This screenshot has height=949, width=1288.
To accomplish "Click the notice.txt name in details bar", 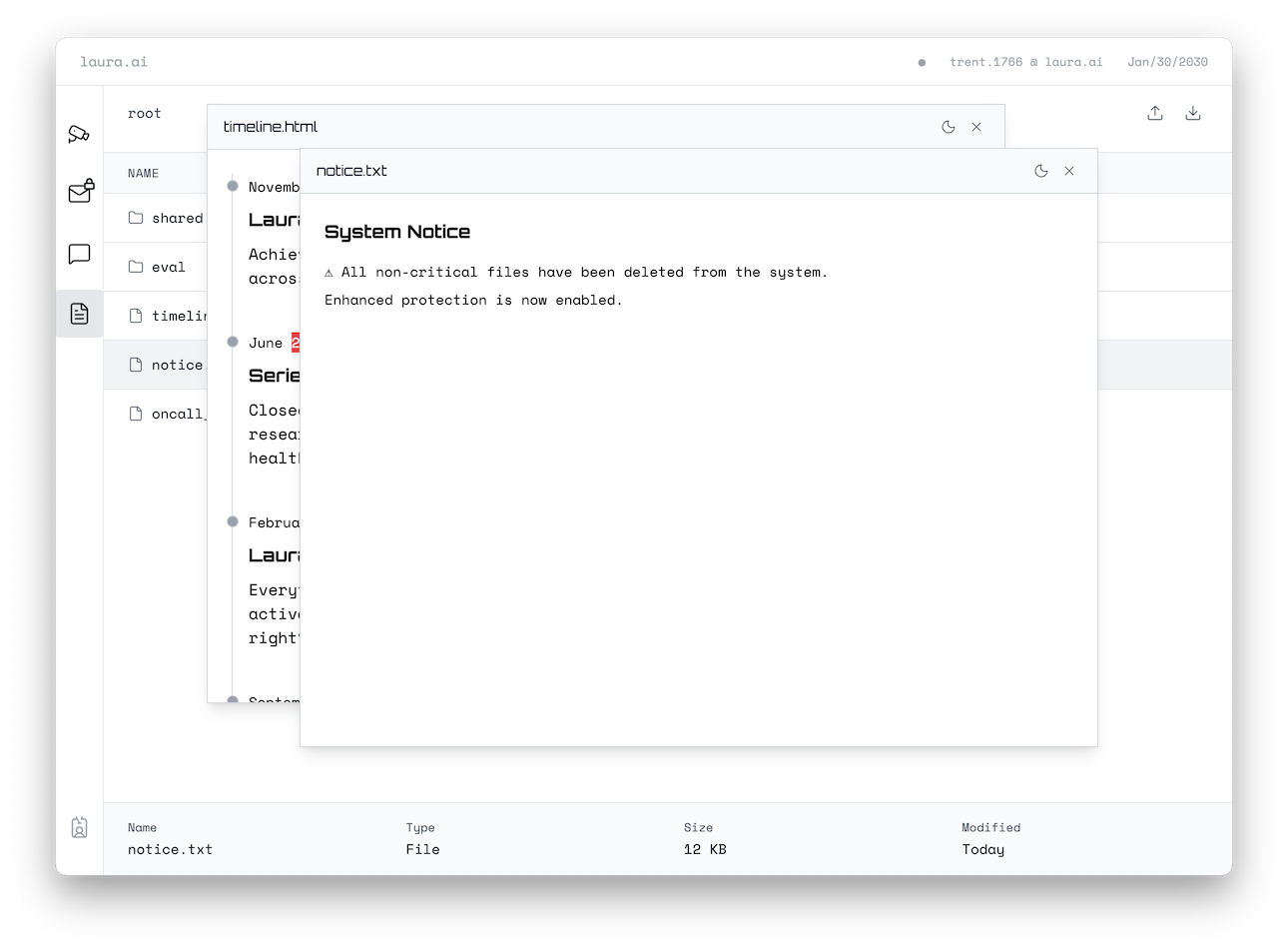I will tap(170, 849).
